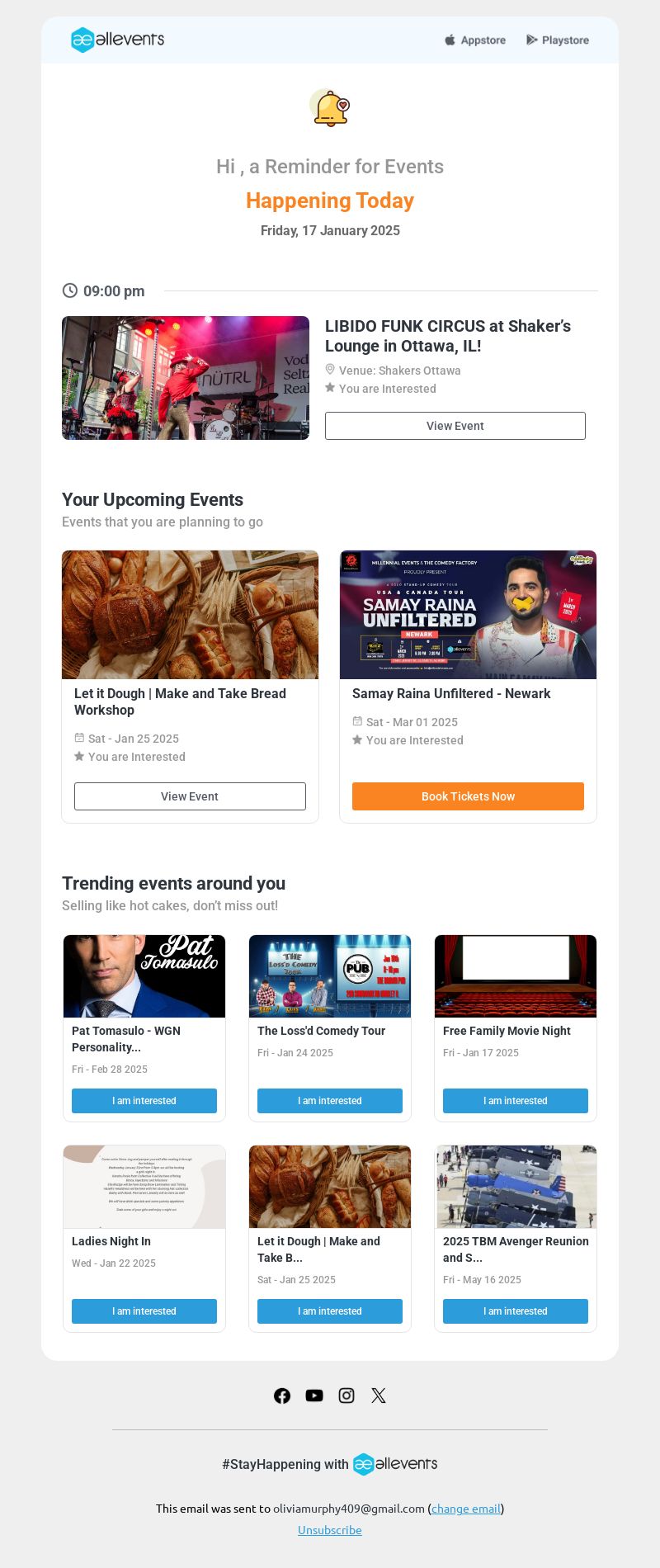Open the Samay Raina Unfiltered poster thumbnail
Screen dimensions: 660x1568
[x=468, y=615]
